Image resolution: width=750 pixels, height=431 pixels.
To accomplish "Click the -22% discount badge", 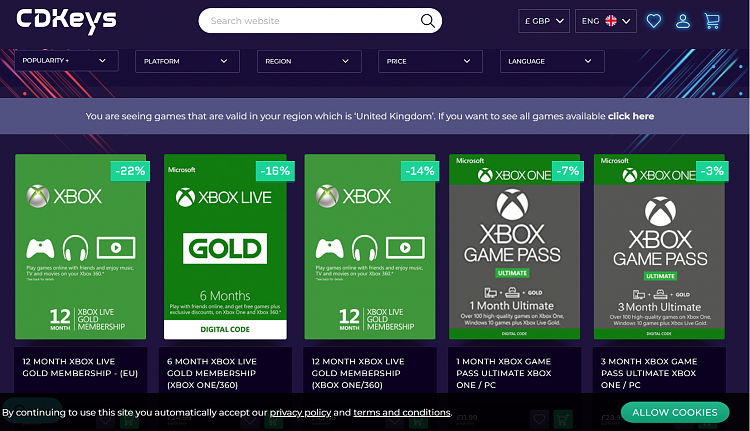I will 130,171.
